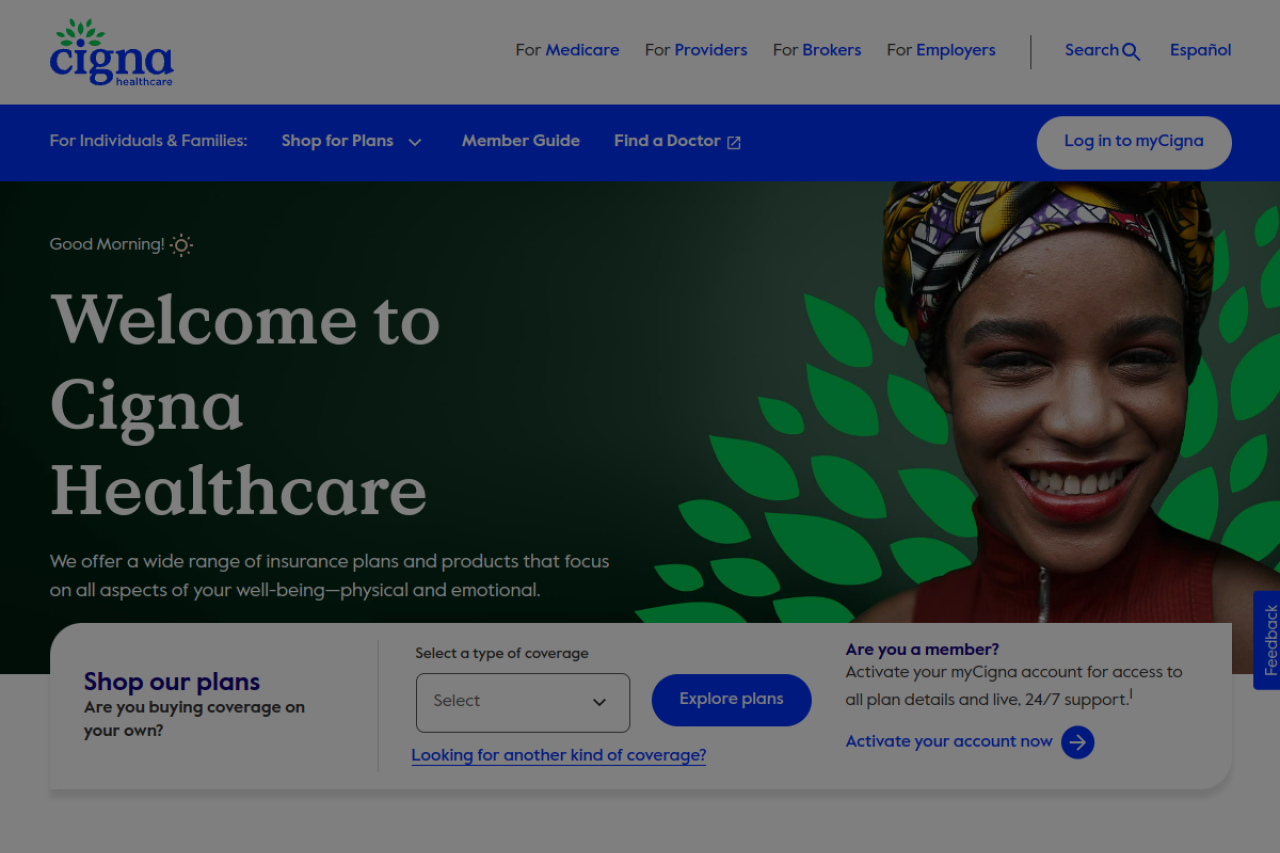This screenshot has width=1280, height=853.
Task: Click the Explore plans button
Action: pos(731,699)
